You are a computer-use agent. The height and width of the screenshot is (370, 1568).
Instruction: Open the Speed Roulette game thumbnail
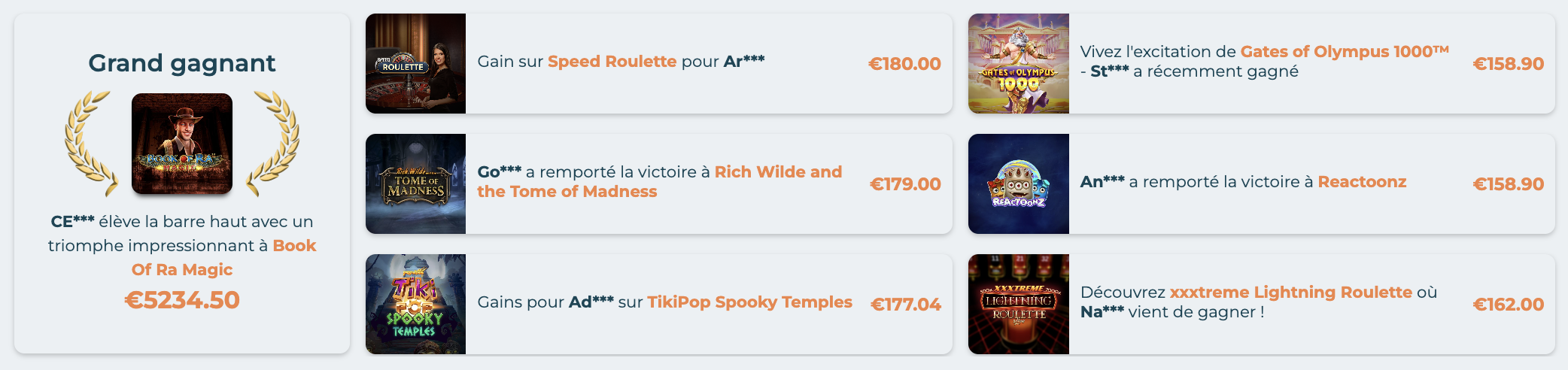coord(415,64)
